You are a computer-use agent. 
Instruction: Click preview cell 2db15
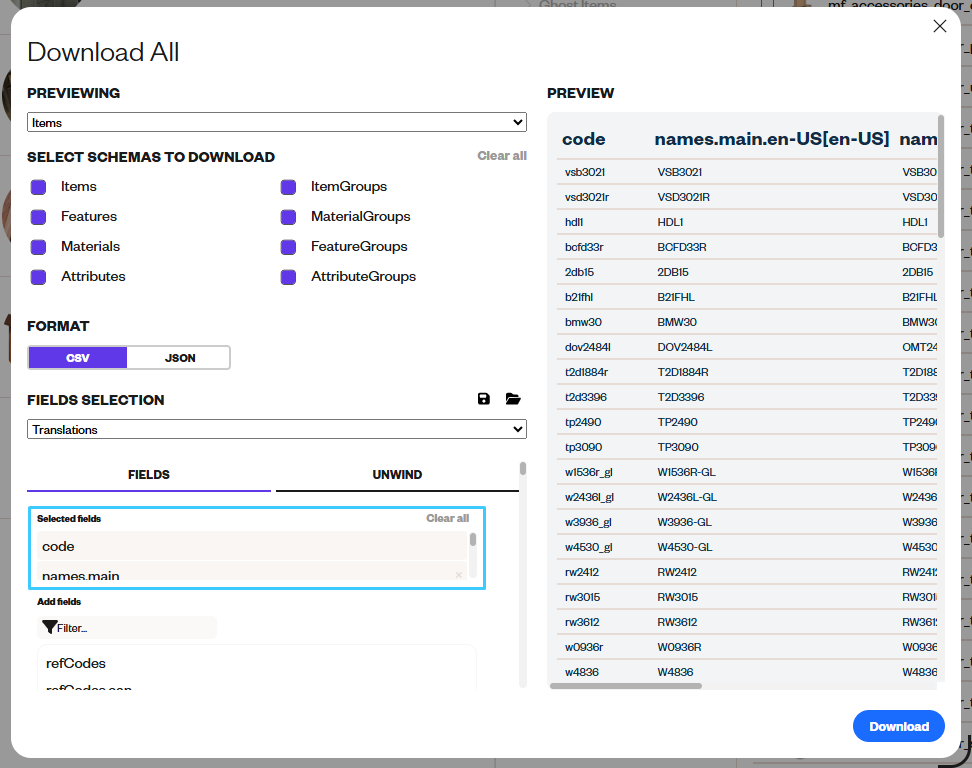click(579, 272)
